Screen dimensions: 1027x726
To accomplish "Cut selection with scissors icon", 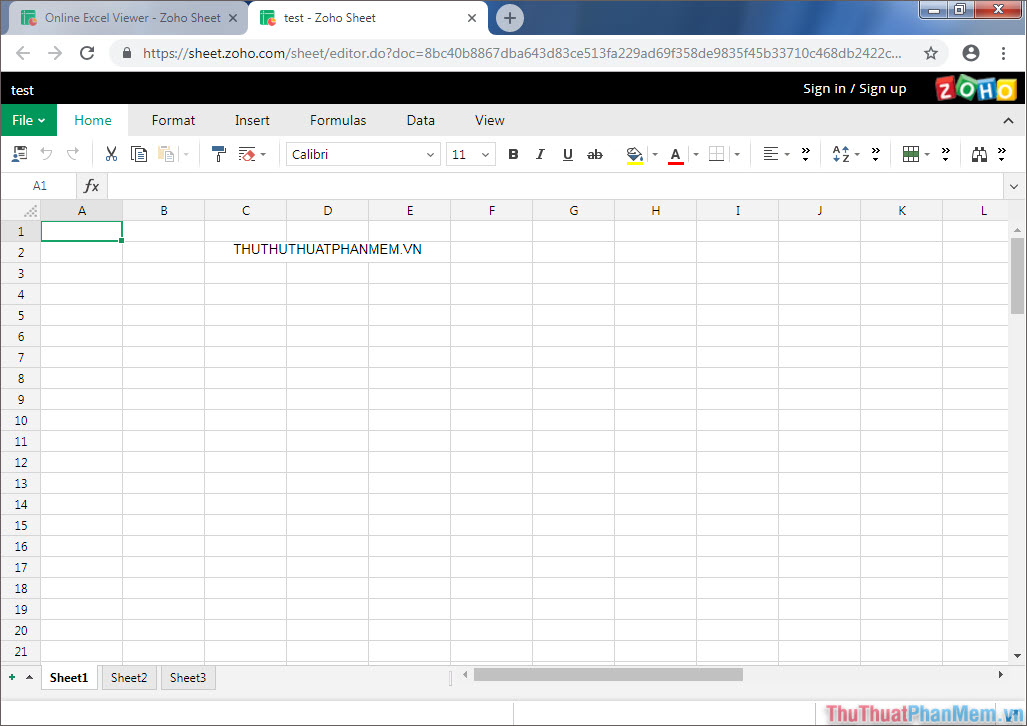I will (111, 154).
